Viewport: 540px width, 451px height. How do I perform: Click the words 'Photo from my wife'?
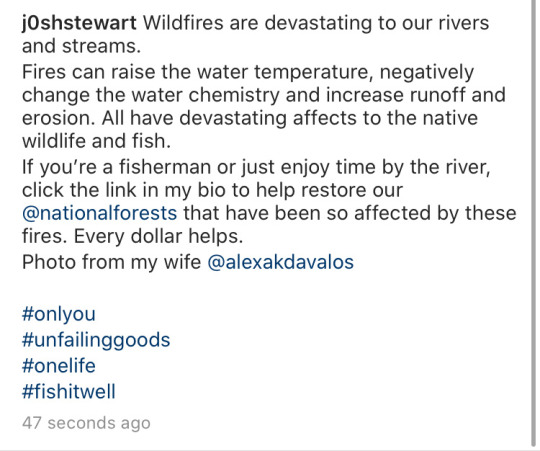point(112,262)
